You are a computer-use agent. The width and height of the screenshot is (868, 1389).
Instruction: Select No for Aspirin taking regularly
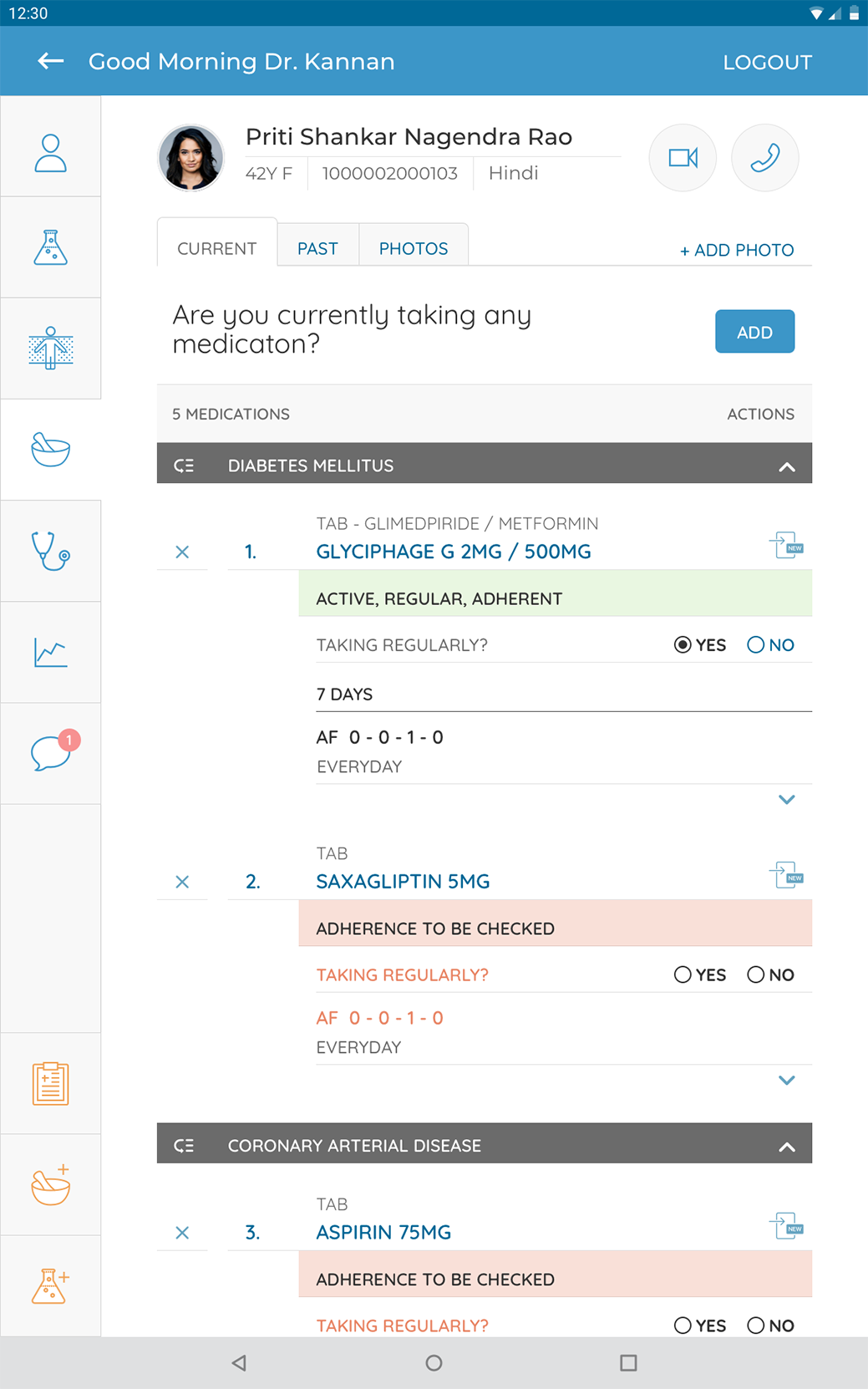[756, 1325]
